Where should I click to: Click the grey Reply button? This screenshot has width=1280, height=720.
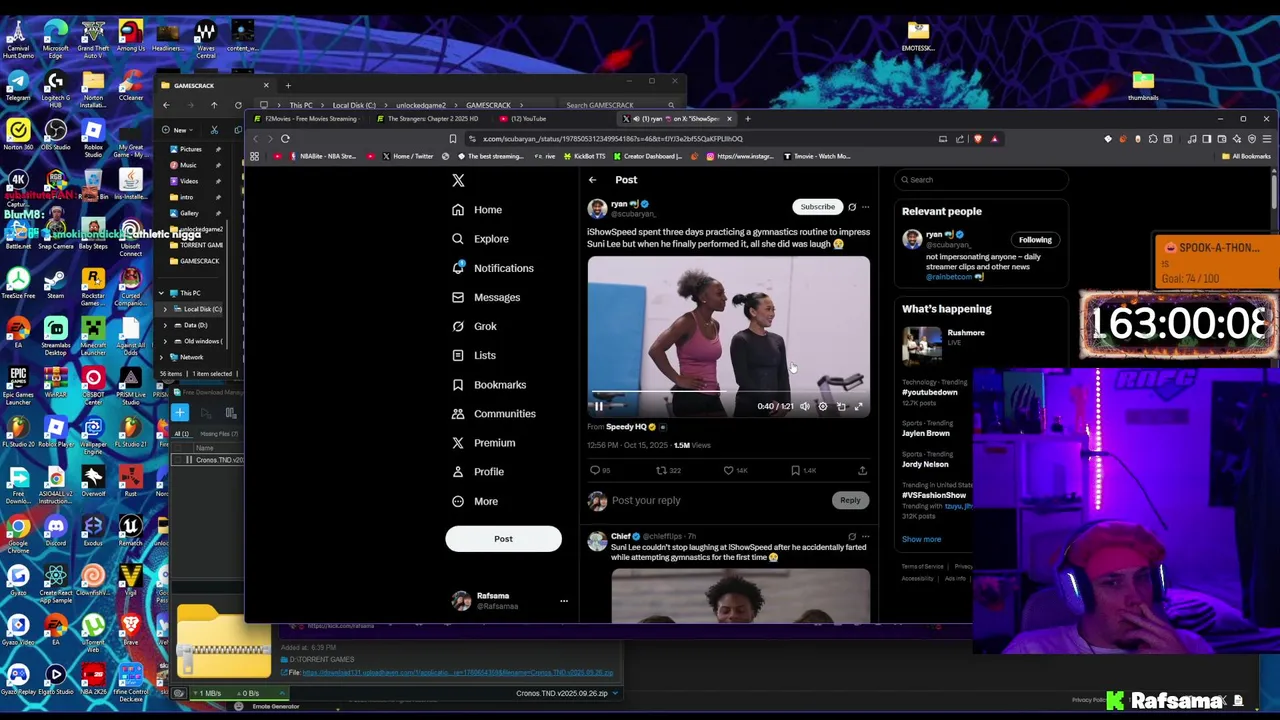click(850, 500)
